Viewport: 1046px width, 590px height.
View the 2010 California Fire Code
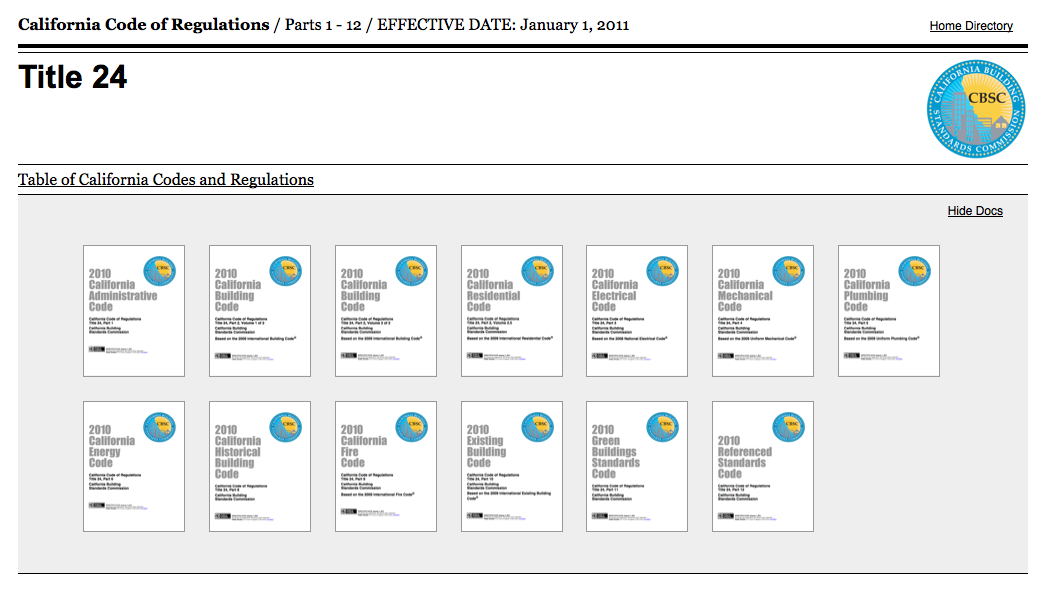tap(386, 467)
